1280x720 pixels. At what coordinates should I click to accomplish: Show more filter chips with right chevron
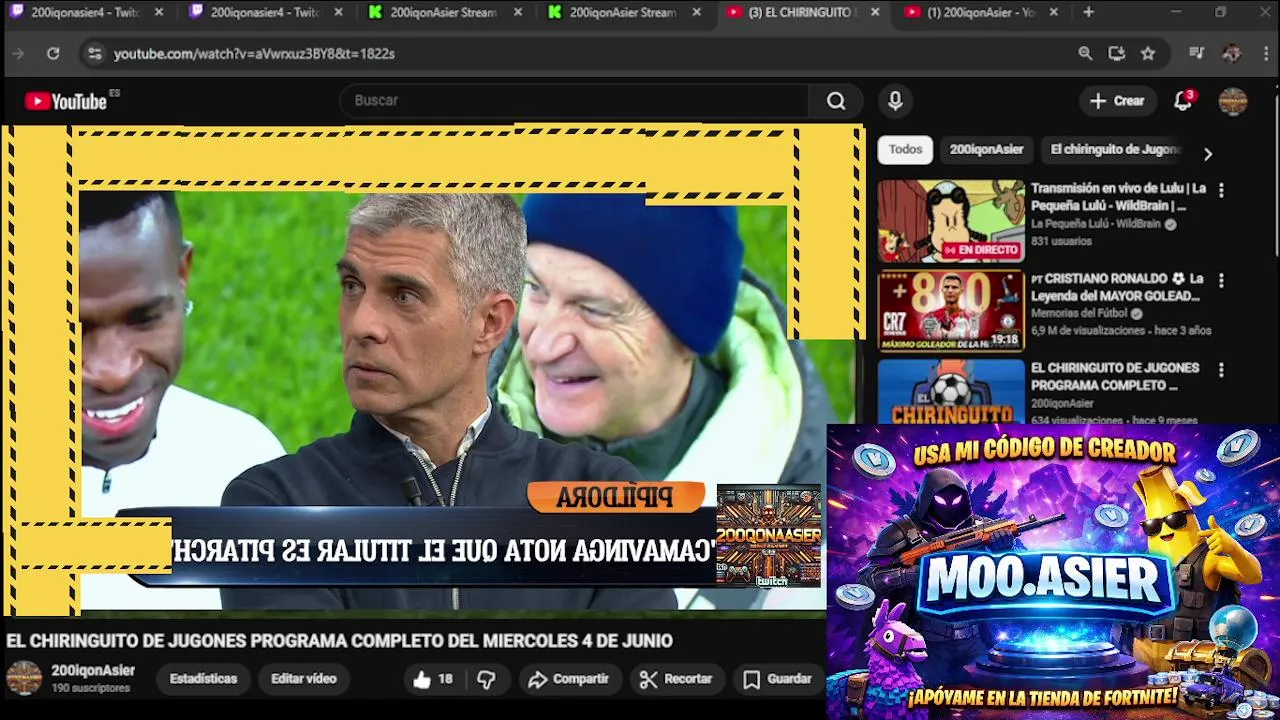pos(1207,154)
